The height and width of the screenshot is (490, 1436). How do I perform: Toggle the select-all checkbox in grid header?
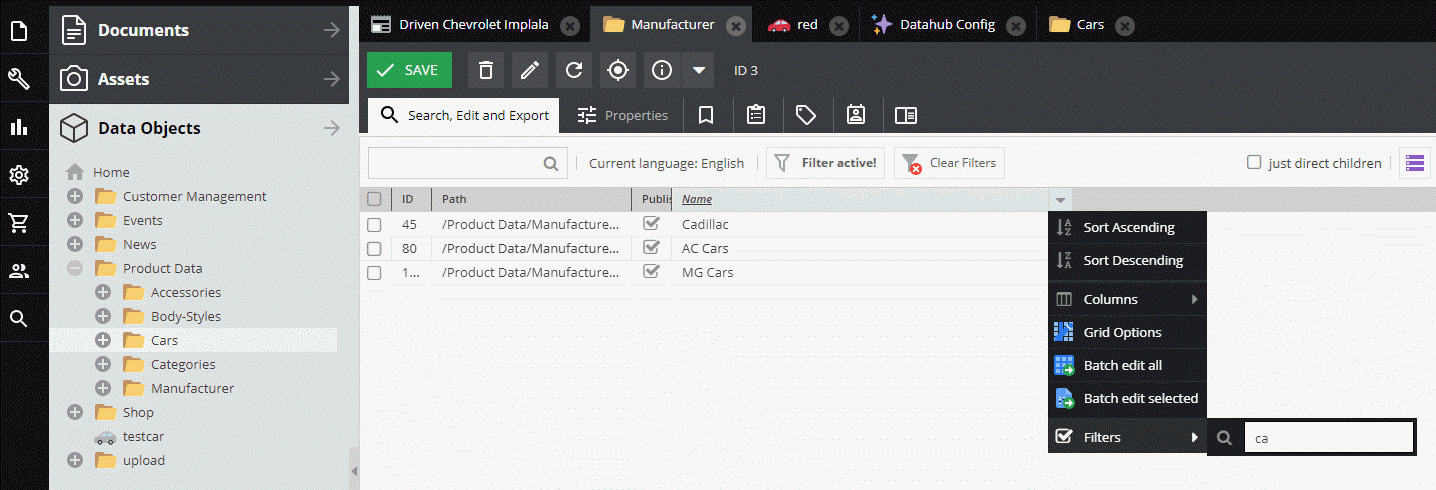pos(374,199)
